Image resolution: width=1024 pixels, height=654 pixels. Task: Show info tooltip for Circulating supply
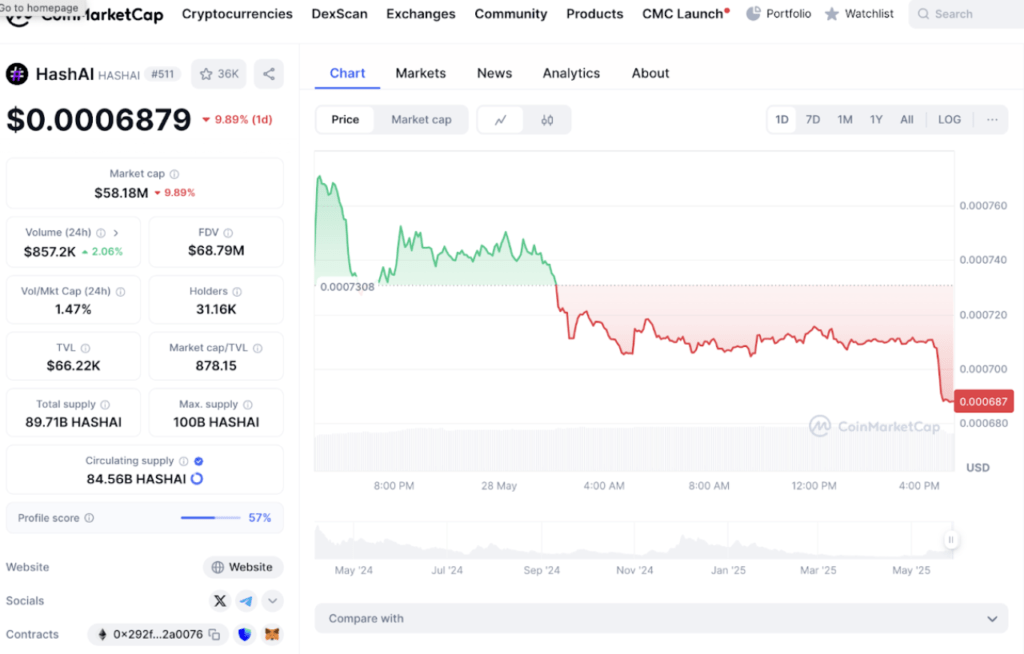tap(184, 461)
